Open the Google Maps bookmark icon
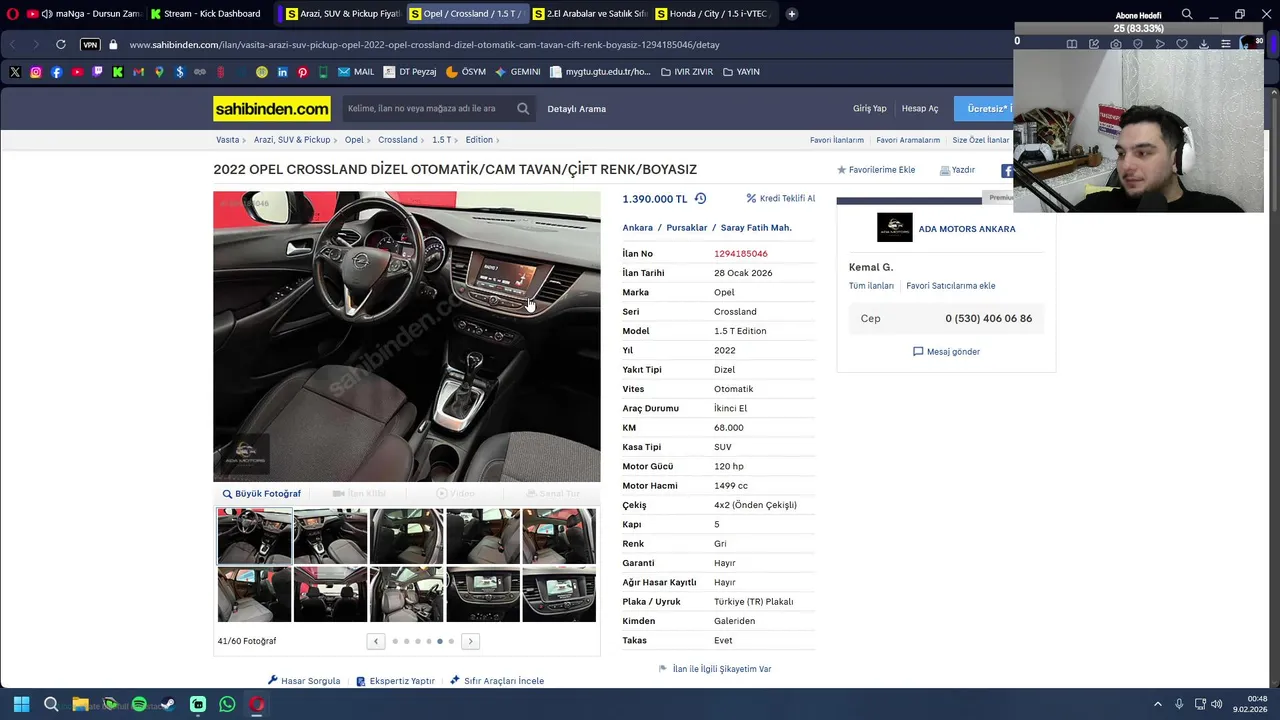The image size is (1280, 720). [x=159, y=72]
